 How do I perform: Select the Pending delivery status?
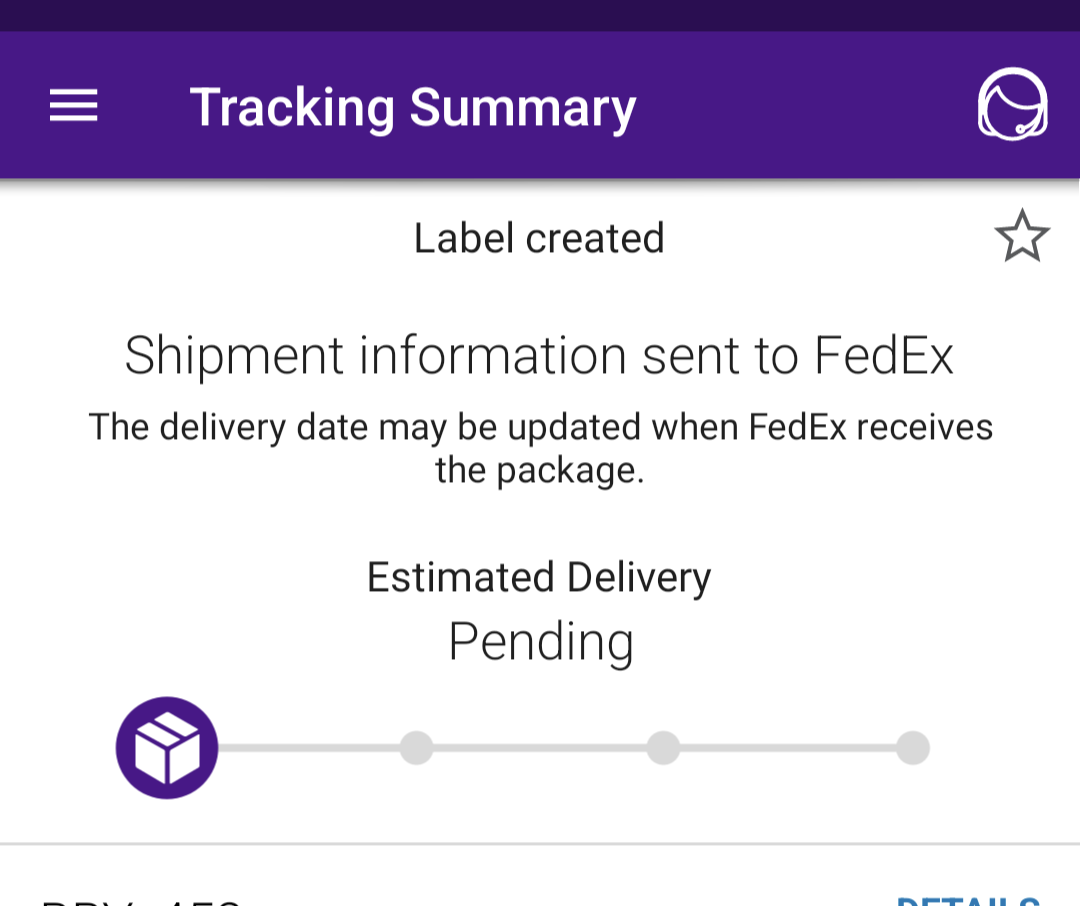click(x=541, y=641)
